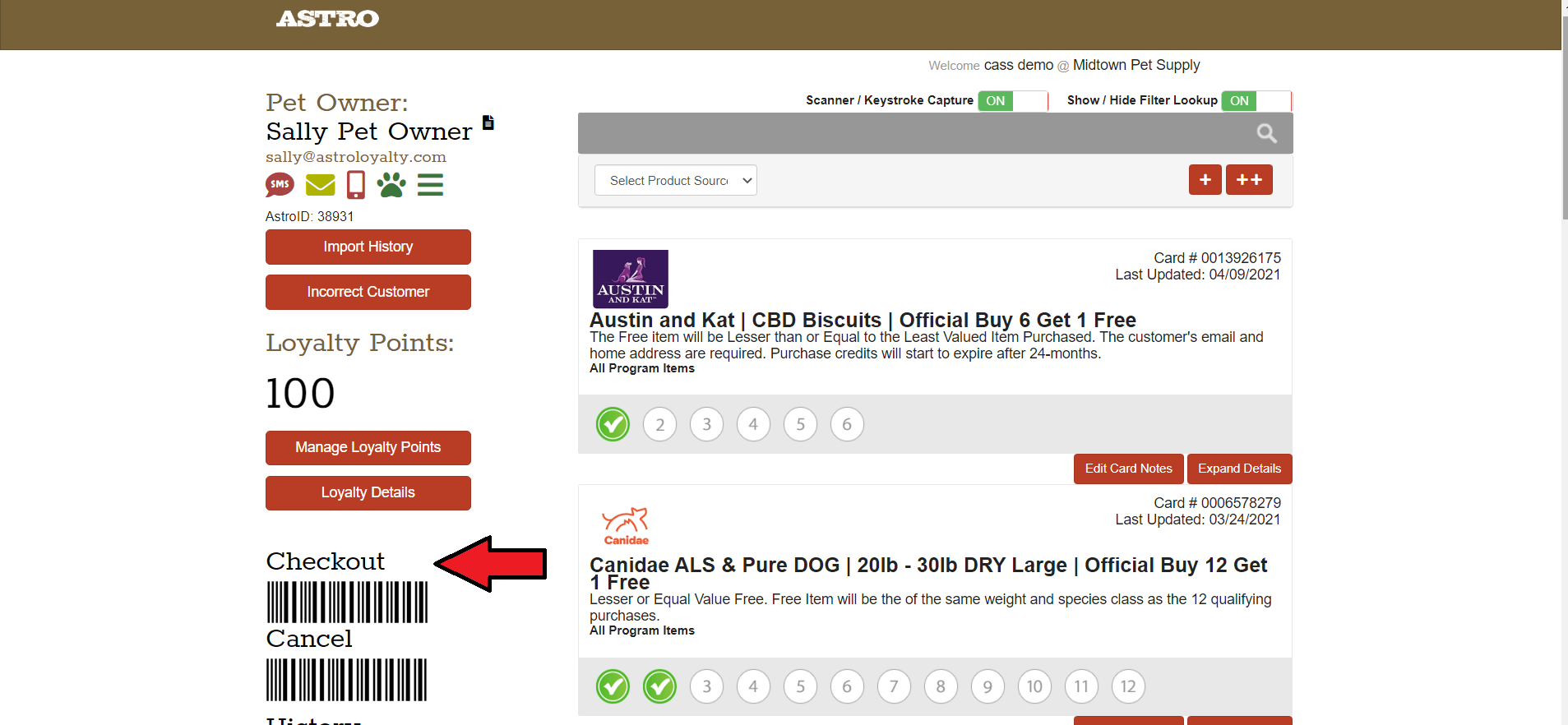
Task: Click the Austin and Kat brand logo
Action: 631,279
